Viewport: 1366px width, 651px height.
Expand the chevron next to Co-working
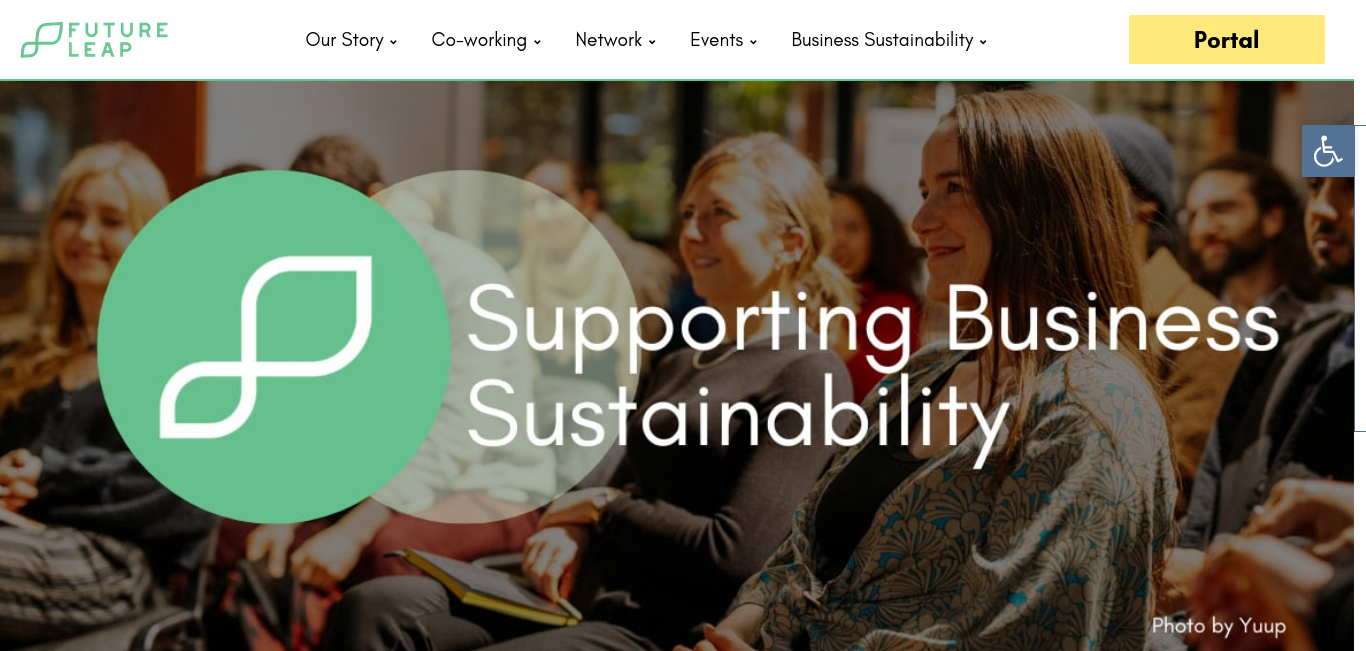click(537, 42)
